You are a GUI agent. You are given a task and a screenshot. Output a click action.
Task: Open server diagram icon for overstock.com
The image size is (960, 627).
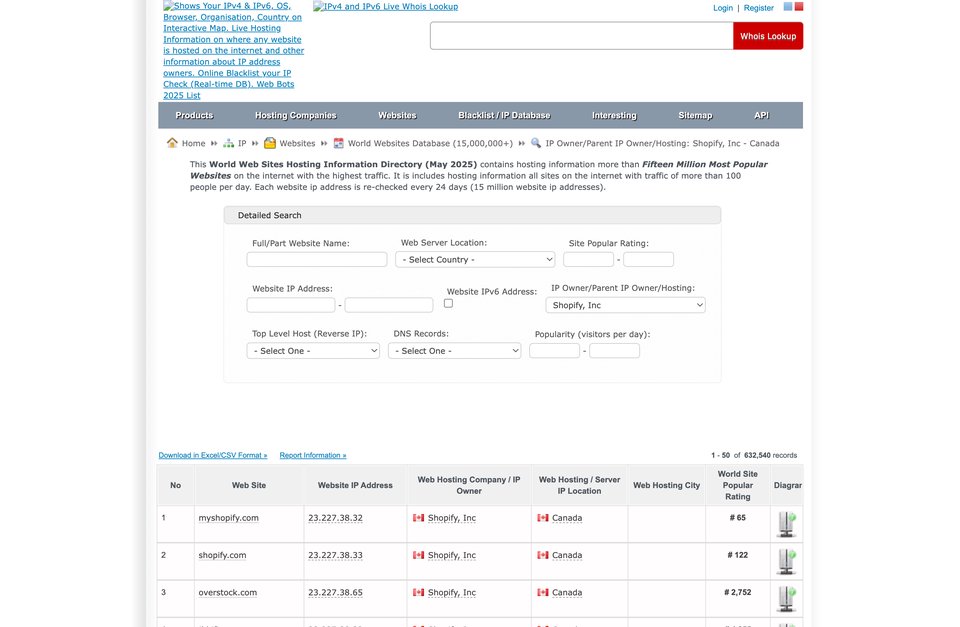(787, 599)
